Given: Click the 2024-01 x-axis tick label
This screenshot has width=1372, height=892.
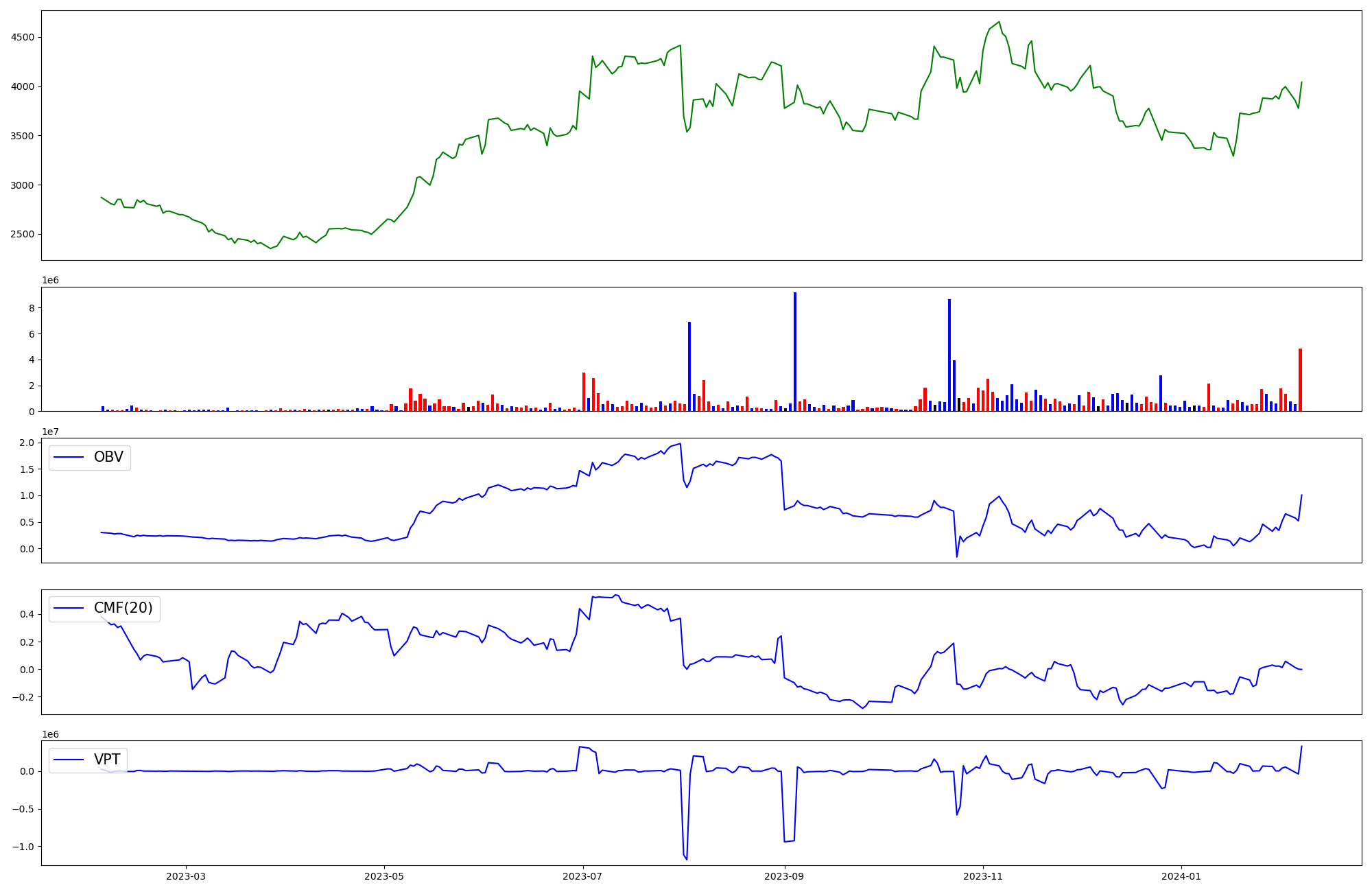Looking at the screenshot, I should [1181, 876].
